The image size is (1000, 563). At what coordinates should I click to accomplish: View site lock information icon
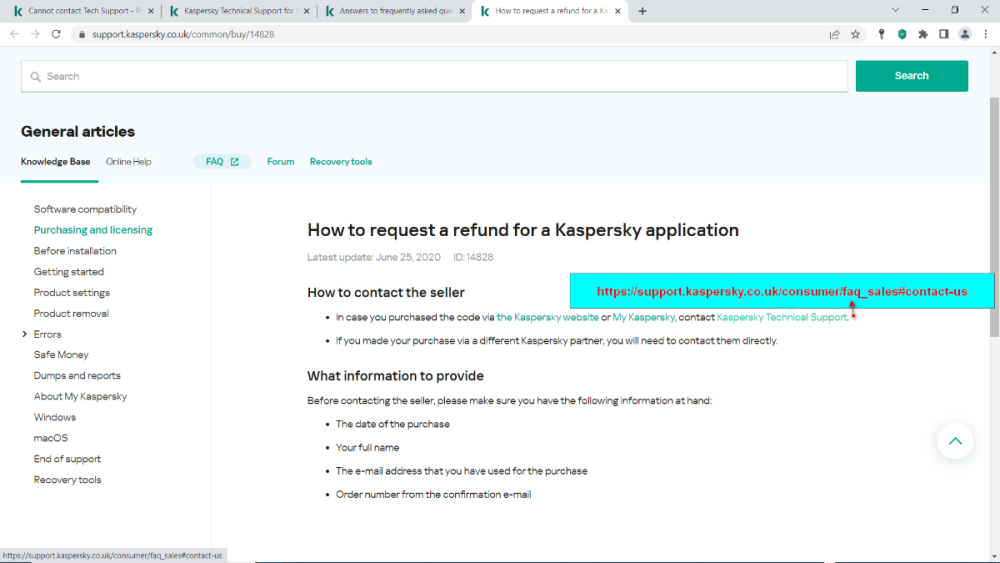point(82,34)
